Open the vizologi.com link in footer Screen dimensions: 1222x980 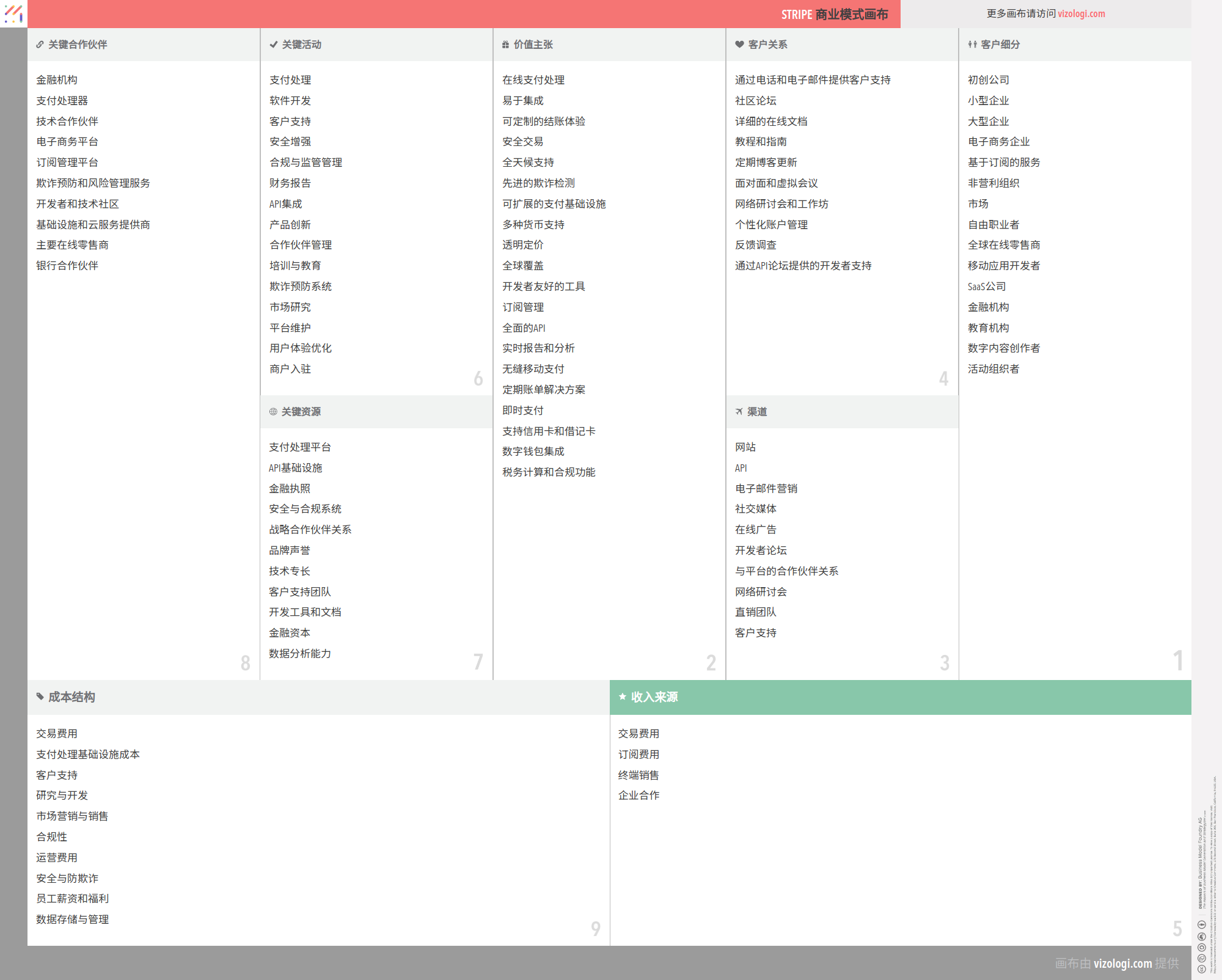point(1122,964)
